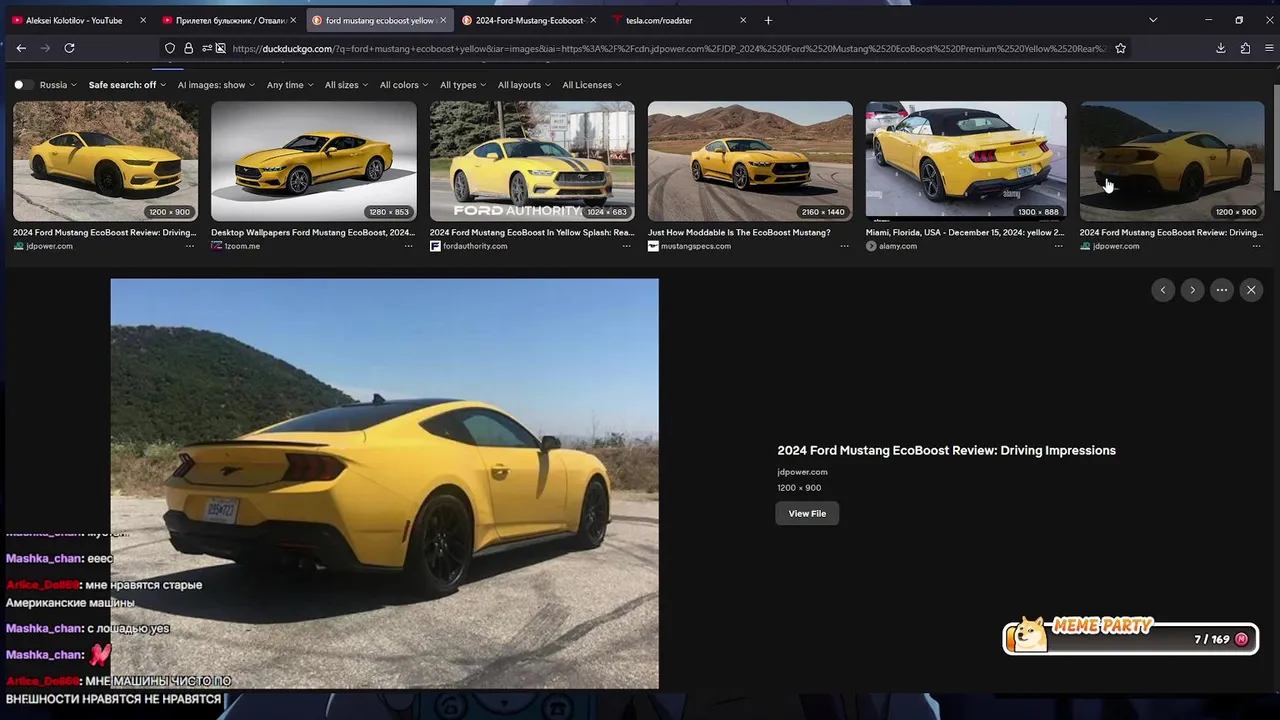
Task: Open the Firefox hamburger menu
Action: click(1270, 48)
